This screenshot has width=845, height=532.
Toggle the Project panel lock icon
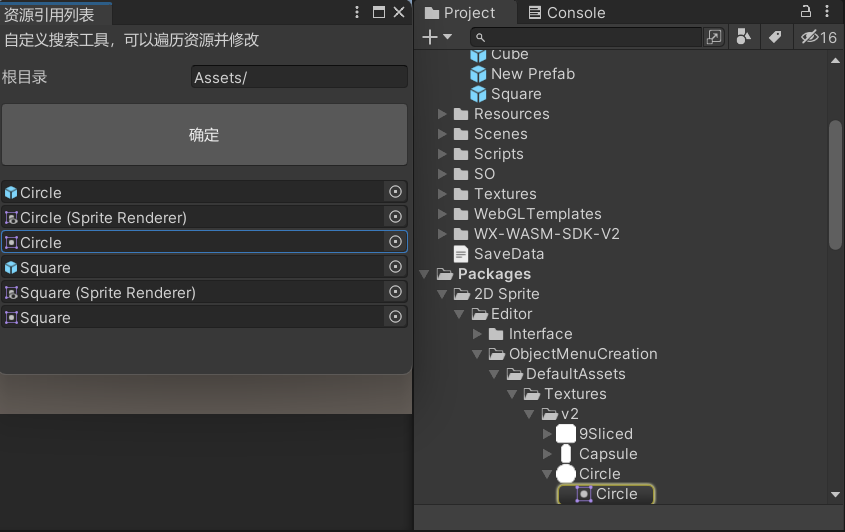(806, 11)
